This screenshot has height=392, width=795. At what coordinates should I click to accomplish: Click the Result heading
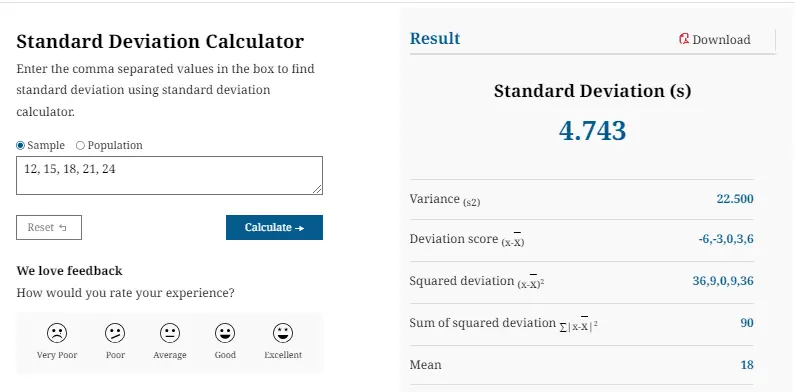point(435,39)
